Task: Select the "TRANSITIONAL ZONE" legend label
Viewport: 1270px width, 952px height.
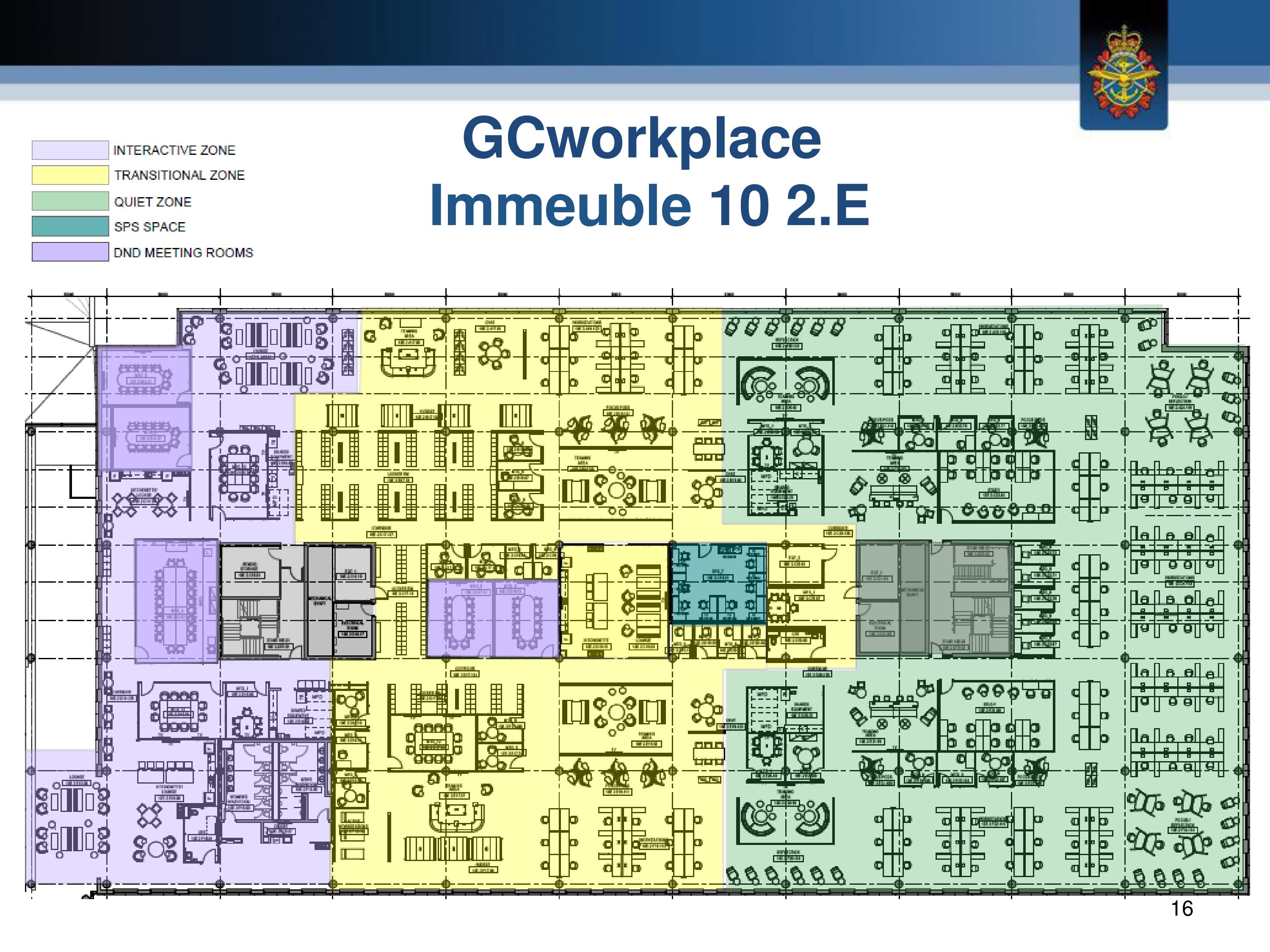Action: 179,175
